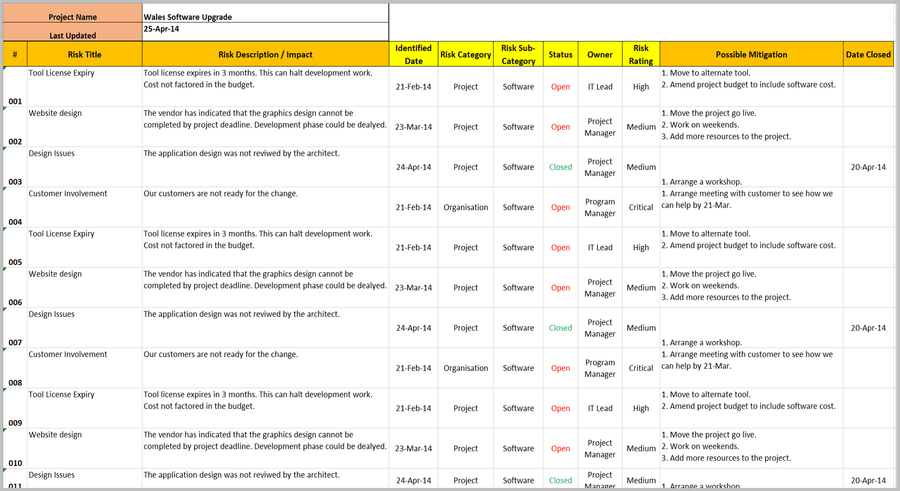Select the "Critical" rating in row 004

click(x=641, y=207)
